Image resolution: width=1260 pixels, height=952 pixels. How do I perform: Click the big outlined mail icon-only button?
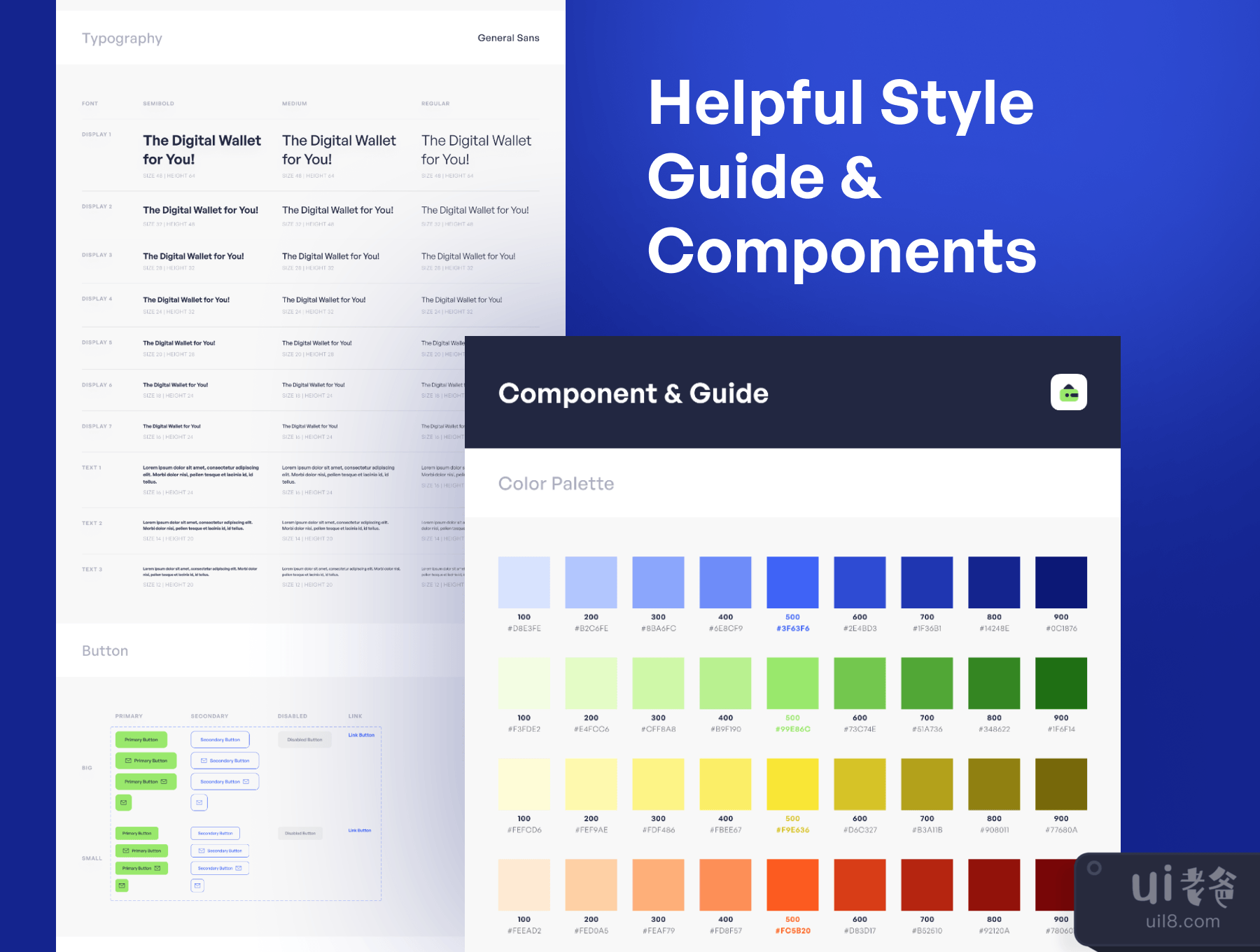(x=199, y=802)
